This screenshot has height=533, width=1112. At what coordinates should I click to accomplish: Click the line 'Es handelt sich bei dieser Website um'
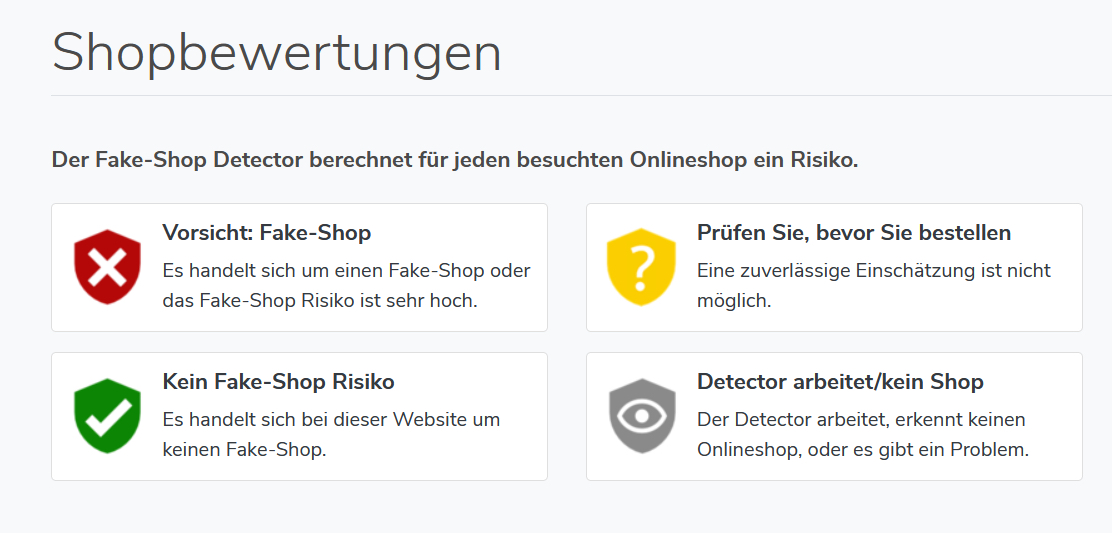point(331,420)
